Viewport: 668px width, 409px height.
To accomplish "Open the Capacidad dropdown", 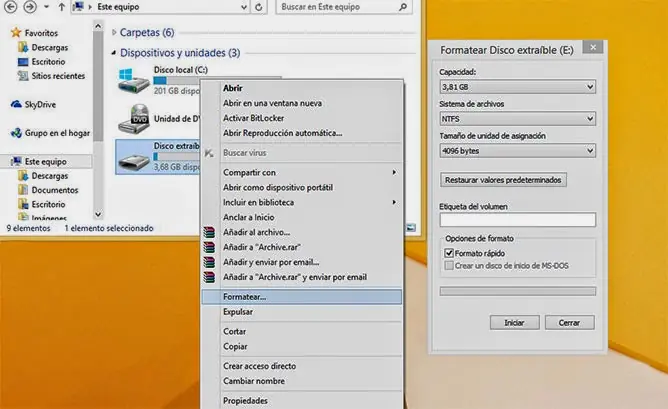I will coord(518,87).
